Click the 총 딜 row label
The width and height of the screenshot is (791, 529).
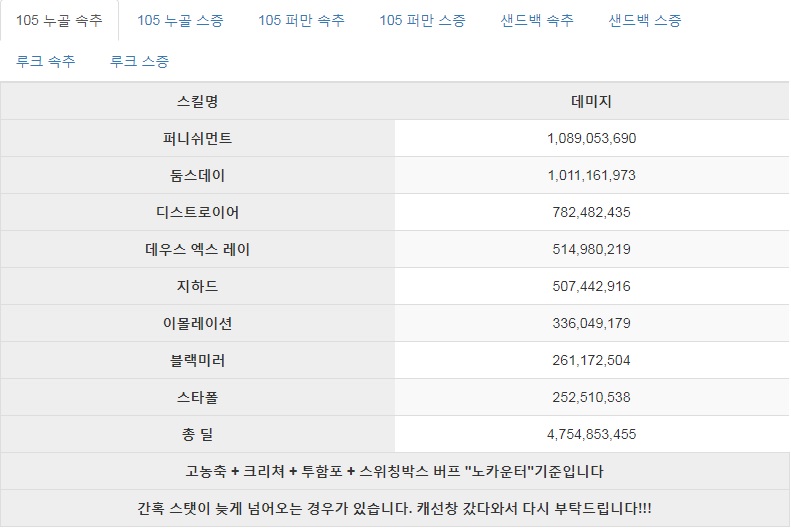197,434
